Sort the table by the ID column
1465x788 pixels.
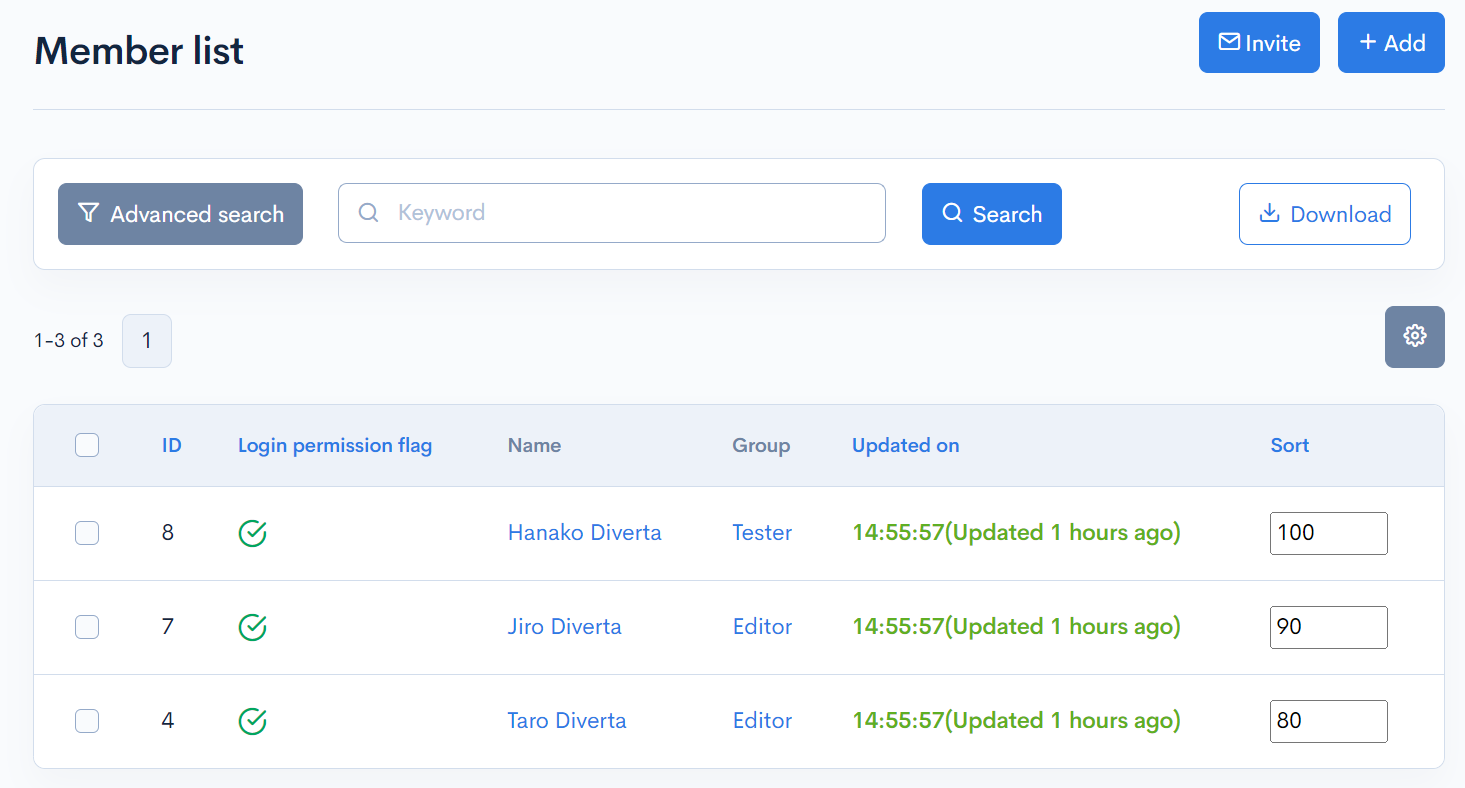172,445
